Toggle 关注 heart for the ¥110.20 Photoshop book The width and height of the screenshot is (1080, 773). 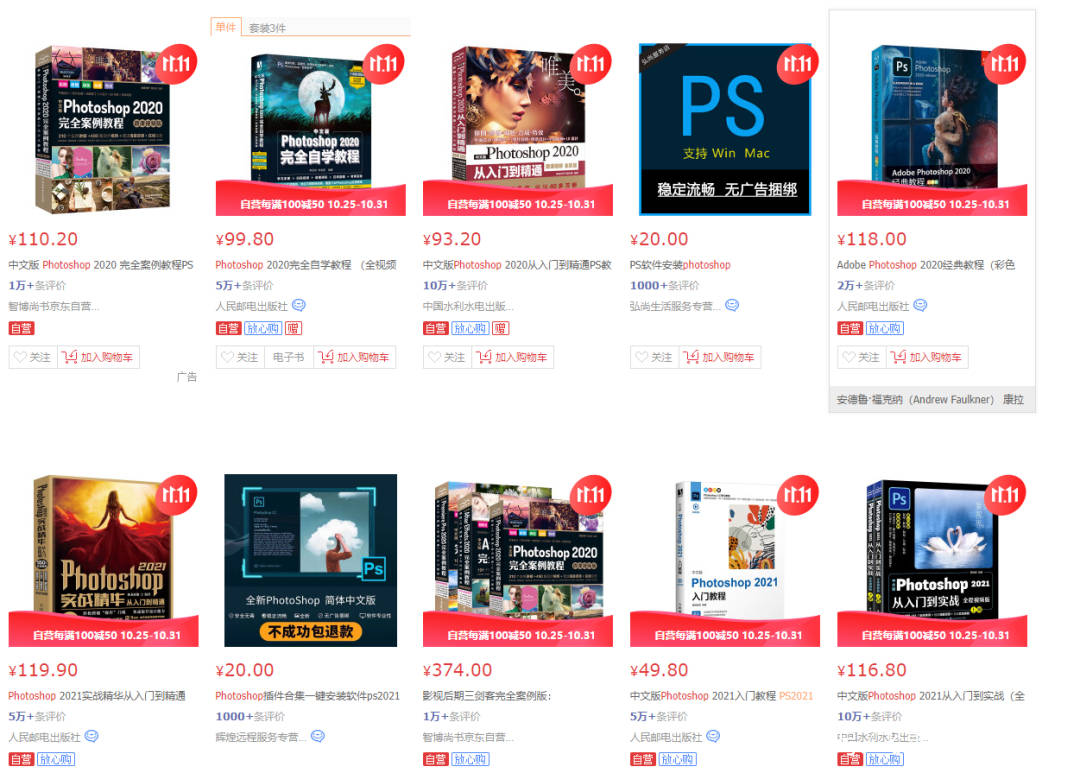click(32, 357)
